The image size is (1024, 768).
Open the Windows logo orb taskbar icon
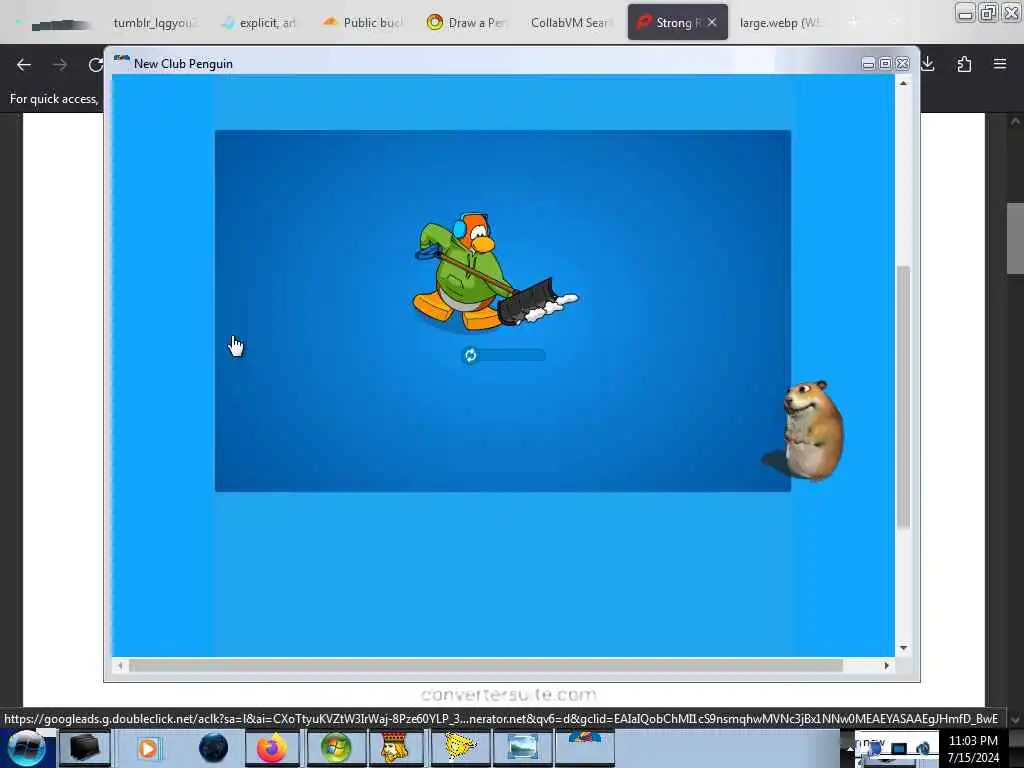tap(336, 748)
